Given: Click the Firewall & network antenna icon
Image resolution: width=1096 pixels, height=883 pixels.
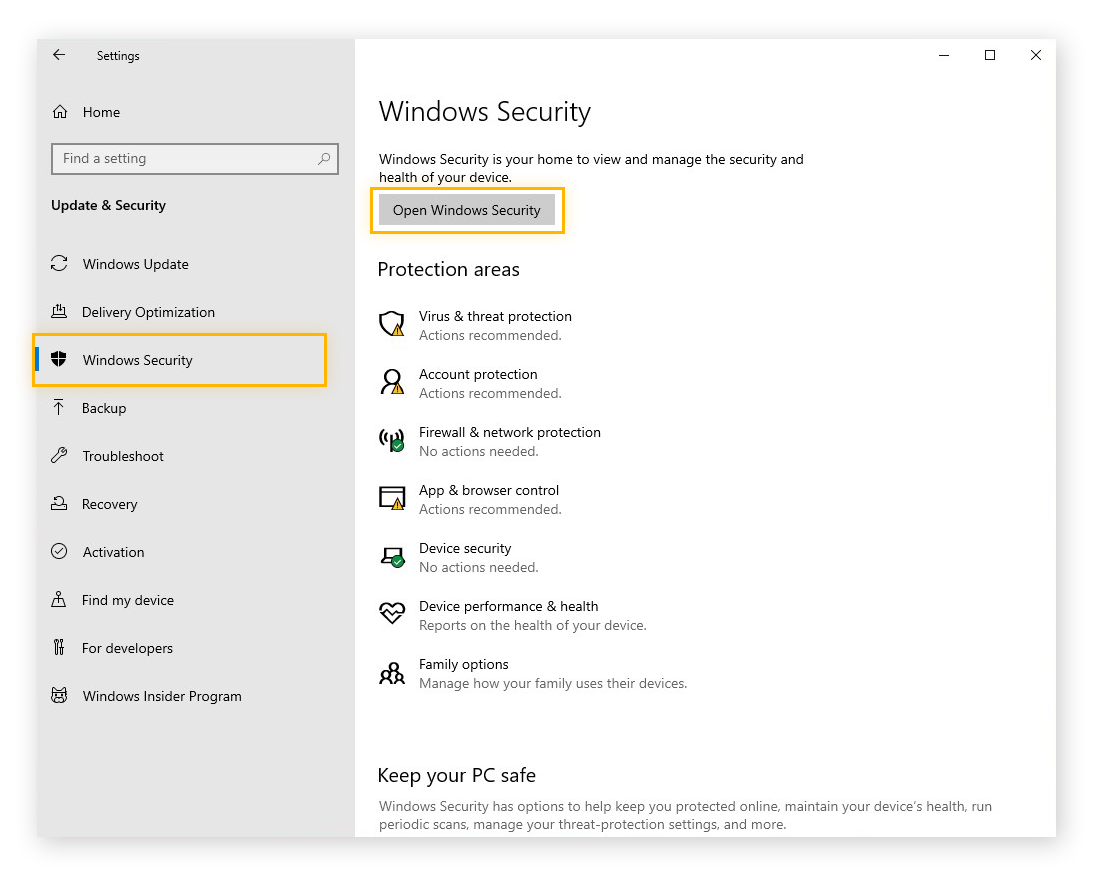Looking at the screenshot, I should 392,440.
